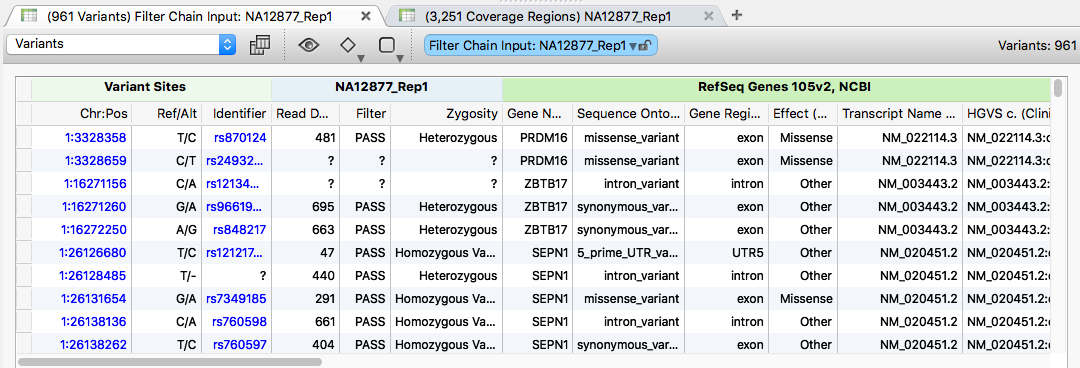Select the Variants: 961 count label
This screenshot has width=1080, height=368.
coord(1037,45)
